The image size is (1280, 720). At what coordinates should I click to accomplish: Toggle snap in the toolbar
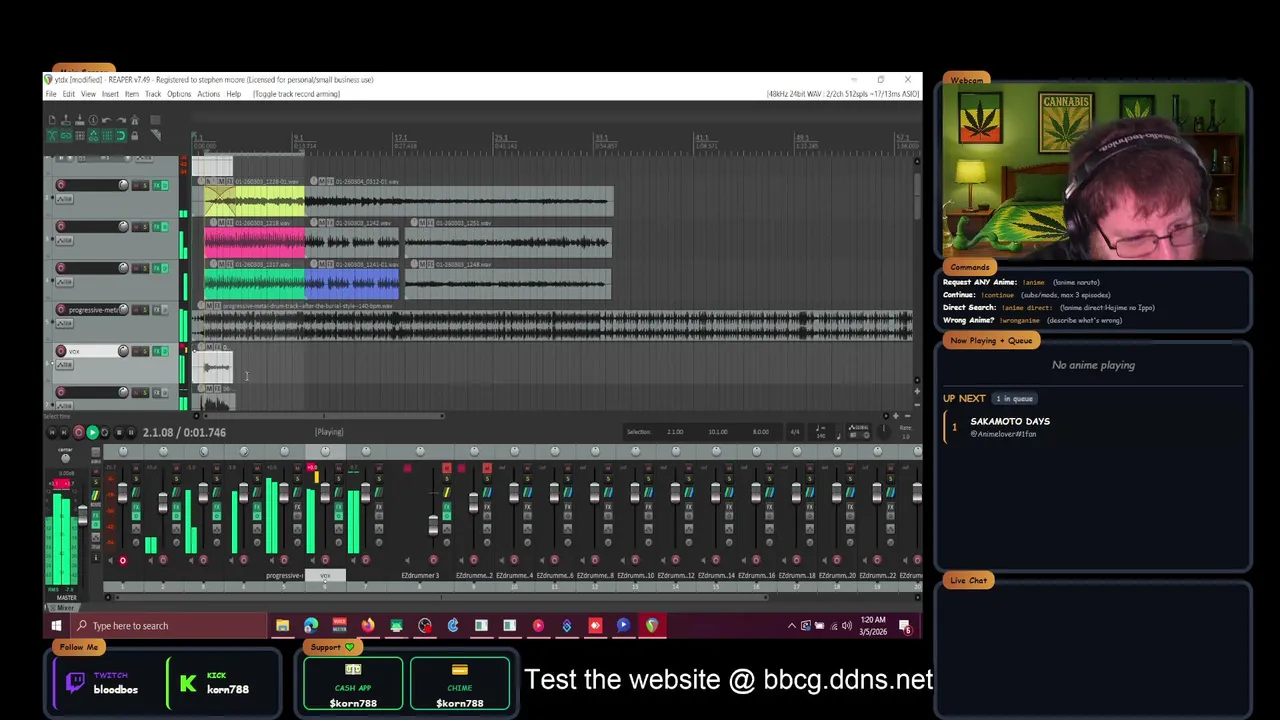point(121,136)
